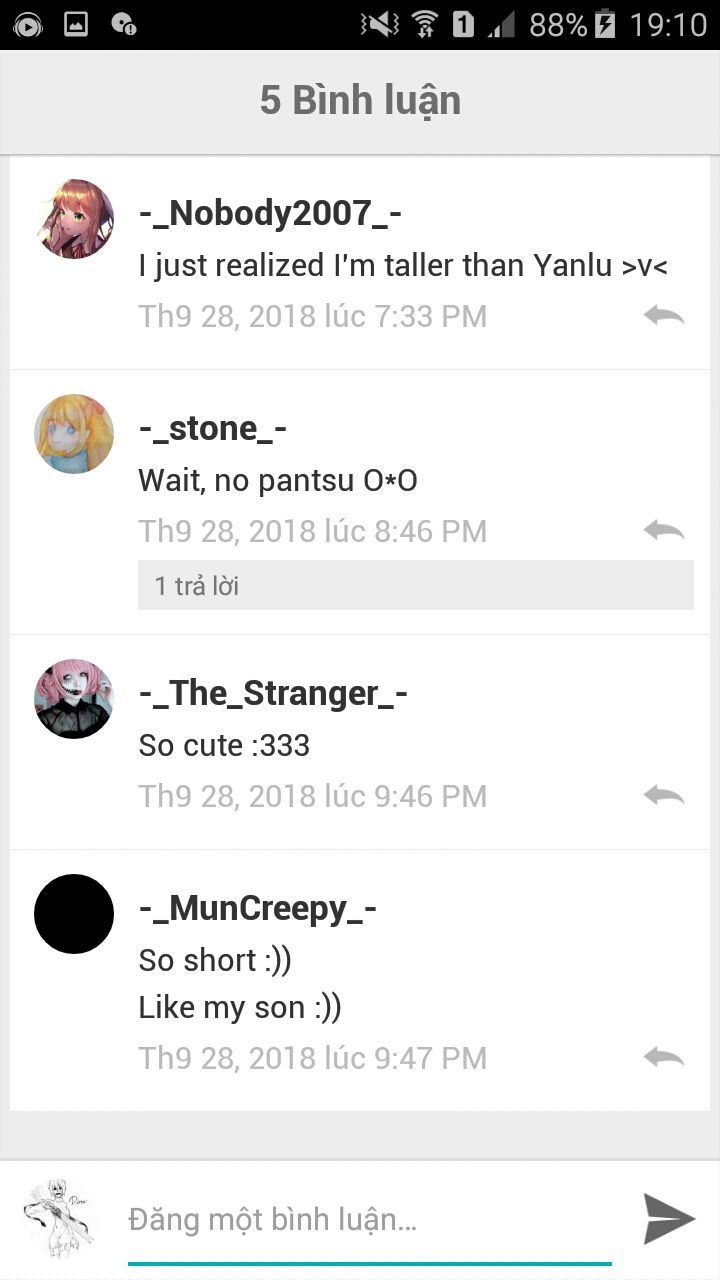Image resolution: width=720 pixels, height=1280 pixels.
Task: Reply to -_Nobody2007_- comment using arrow icon
Action: pyautogui.click(x=664, y=316)
